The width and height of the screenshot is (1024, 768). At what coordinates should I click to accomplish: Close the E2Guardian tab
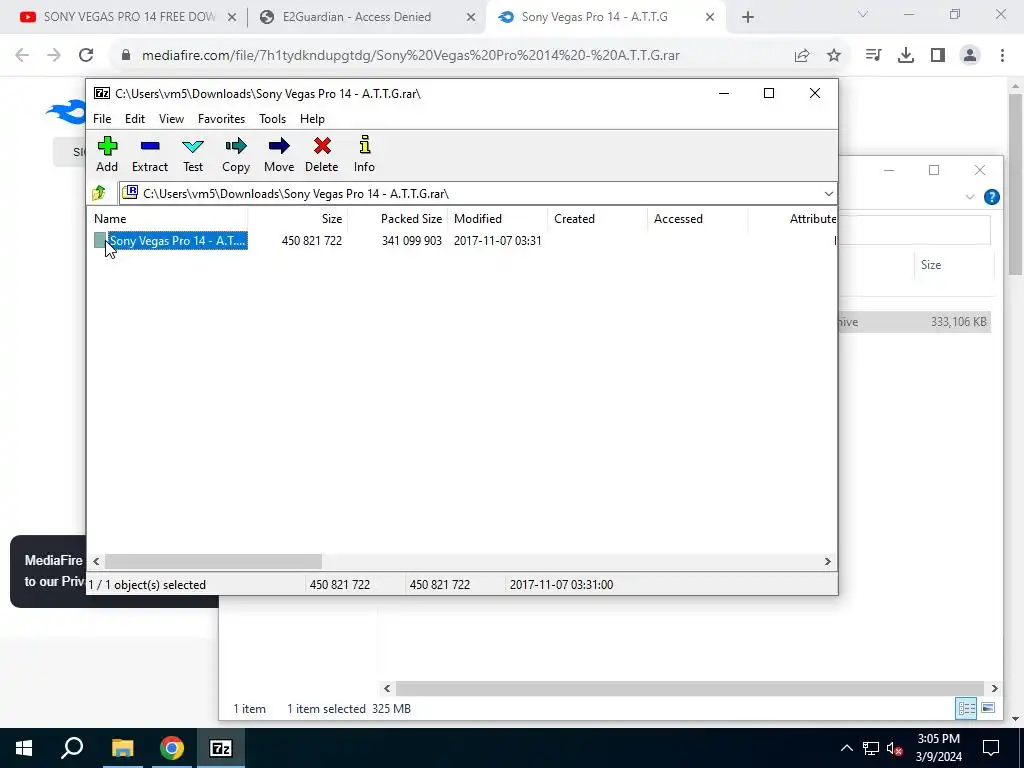471,18
